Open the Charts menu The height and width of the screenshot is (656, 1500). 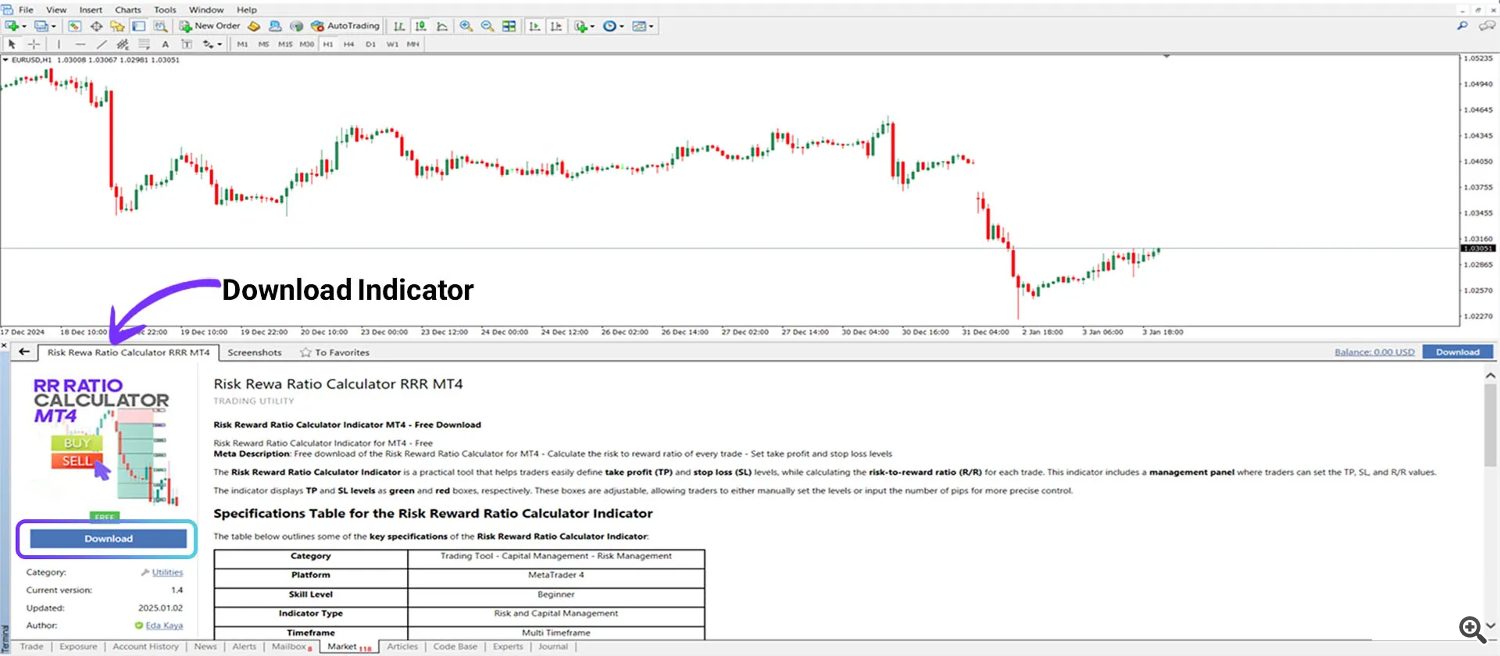(x=128, y=9)
